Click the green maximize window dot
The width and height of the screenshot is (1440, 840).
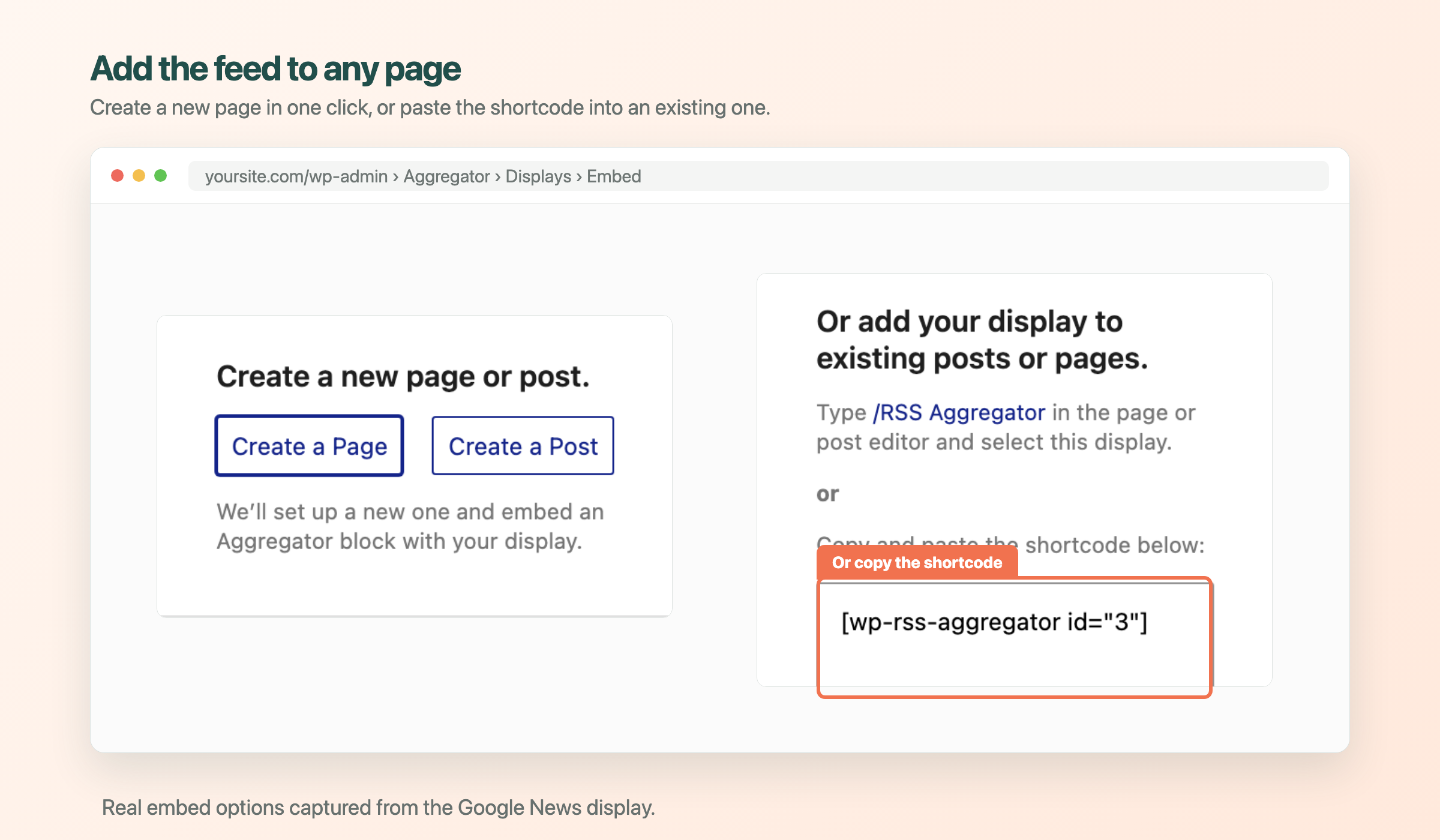(160, 175)
